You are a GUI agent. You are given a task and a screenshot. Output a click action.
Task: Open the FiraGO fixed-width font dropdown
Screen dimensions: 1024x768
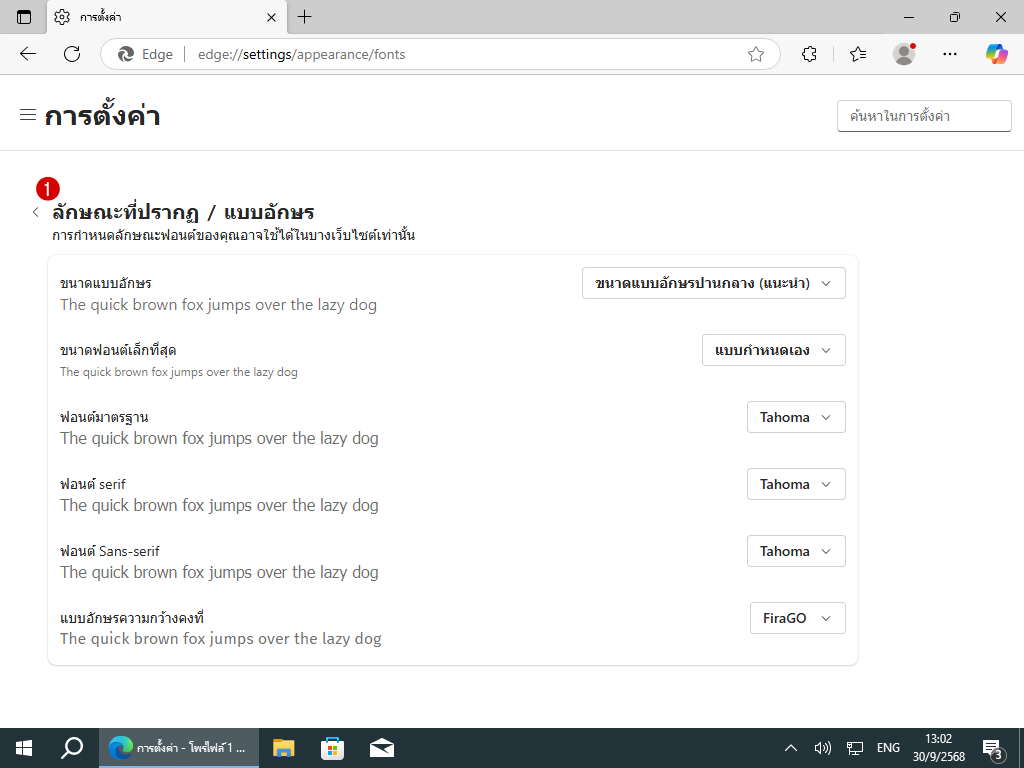pyautogui.click(x=797, y=618)
